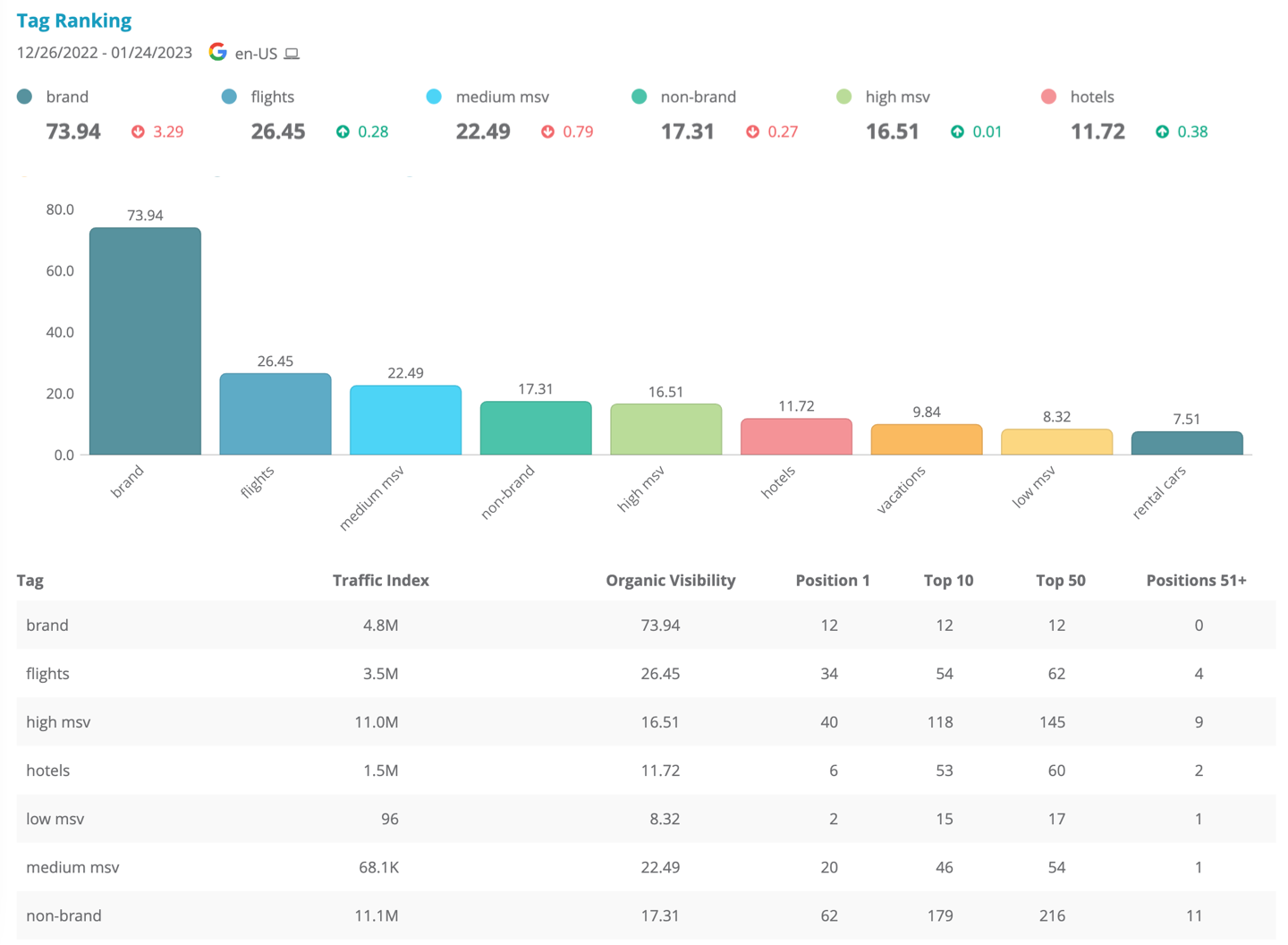The image size is (1288, 945).
Task: Toggle the brand legend dot
Action: click(25, 97)
